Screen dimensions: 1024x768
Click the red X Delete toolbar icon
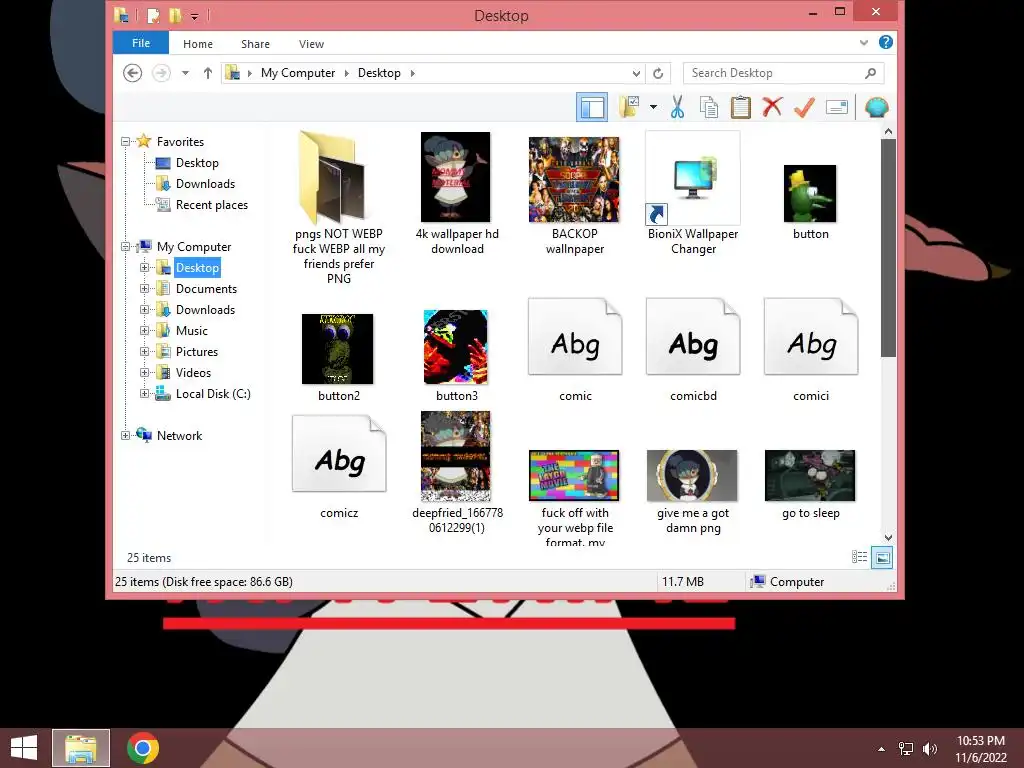coord(773,106)
